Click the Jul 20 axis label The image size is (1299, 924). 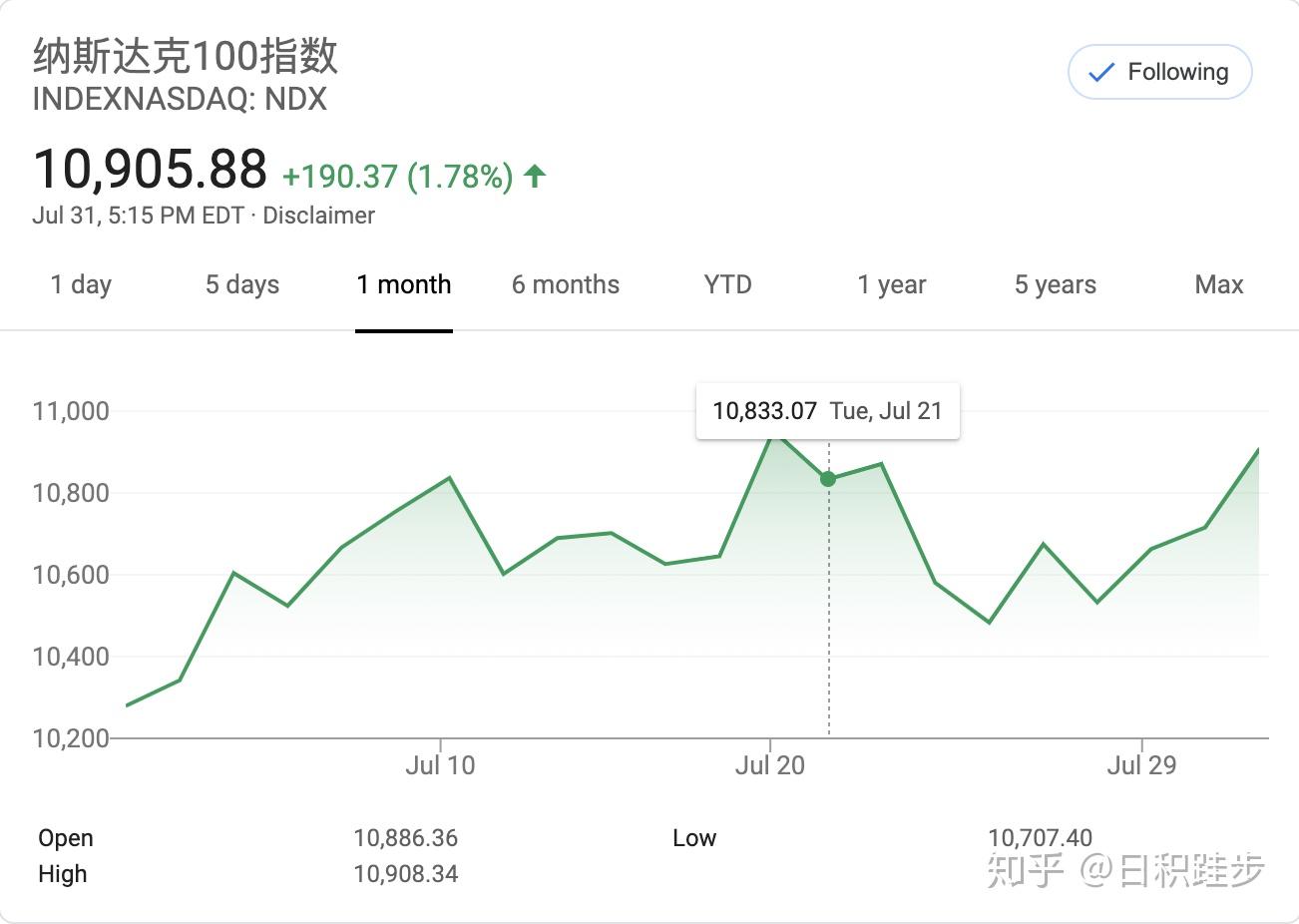(x=769, y=765)
